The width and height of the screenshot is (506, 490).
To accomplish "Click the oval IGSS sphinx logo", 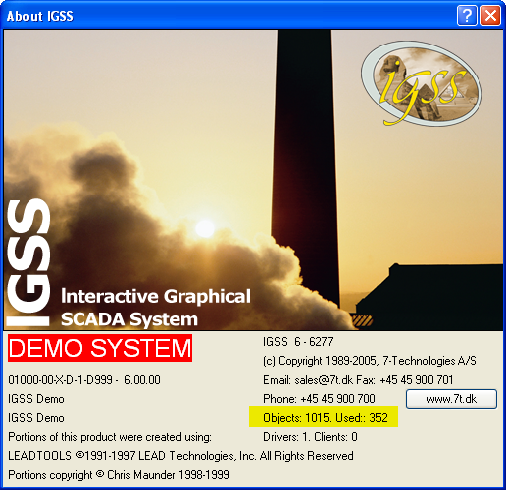I will click(422, 84).
